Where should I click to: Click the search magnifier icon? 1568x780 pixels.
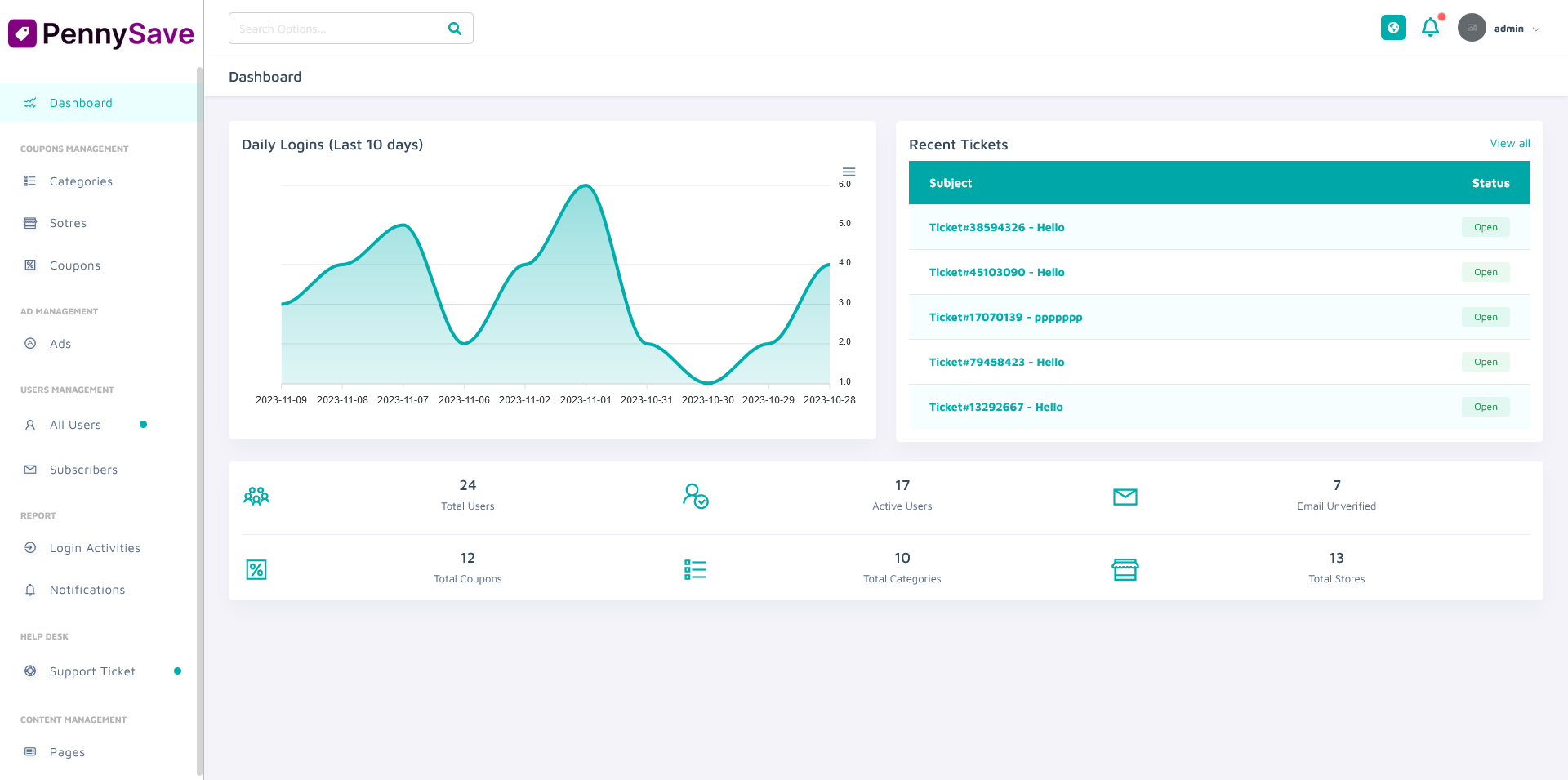(x=455, y=29)
